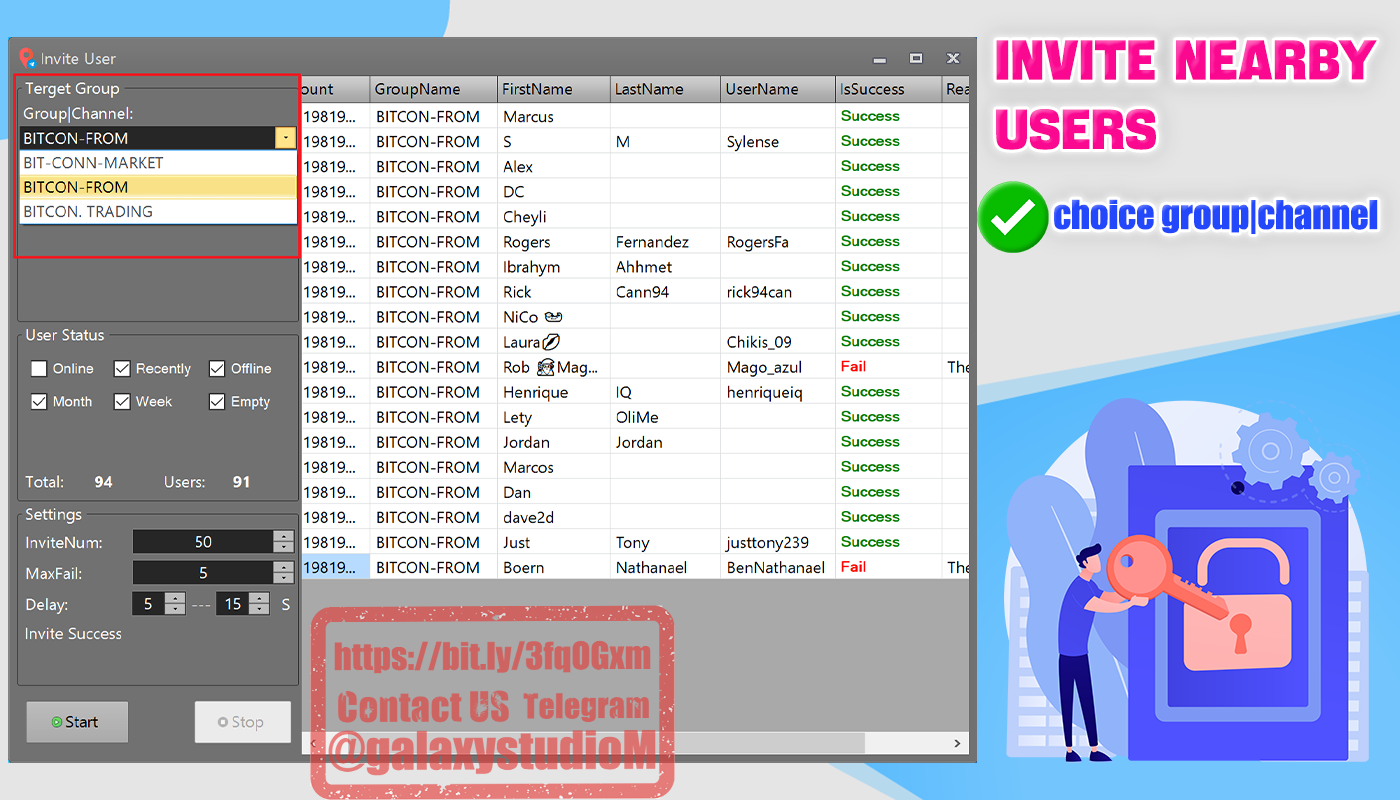Enable the Online user status checkbox
The height and width of the screenshot is (800, 1400).
[x=38, y=368]
